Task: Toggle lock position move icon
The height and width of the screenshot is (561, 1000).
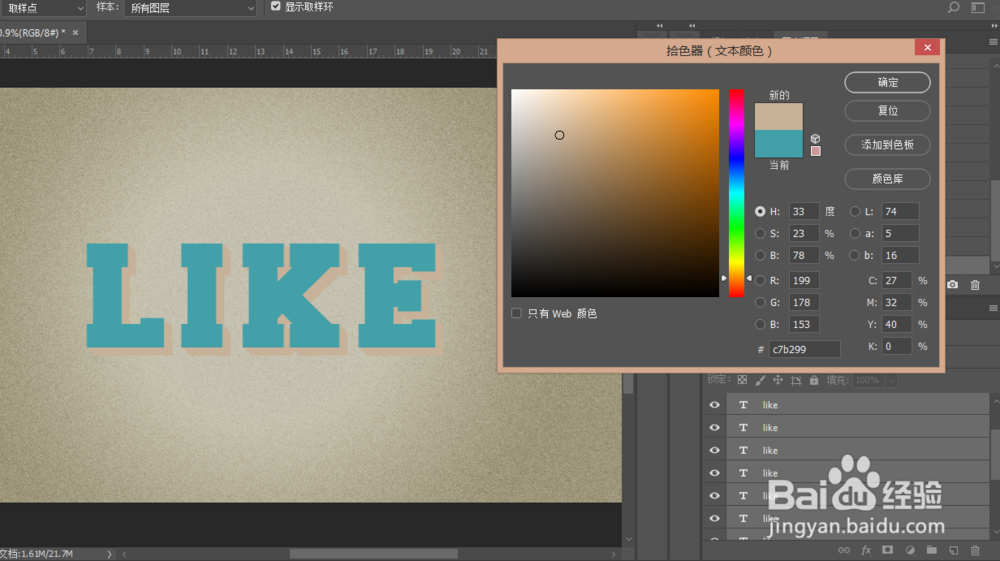Action: click(777, 380)
